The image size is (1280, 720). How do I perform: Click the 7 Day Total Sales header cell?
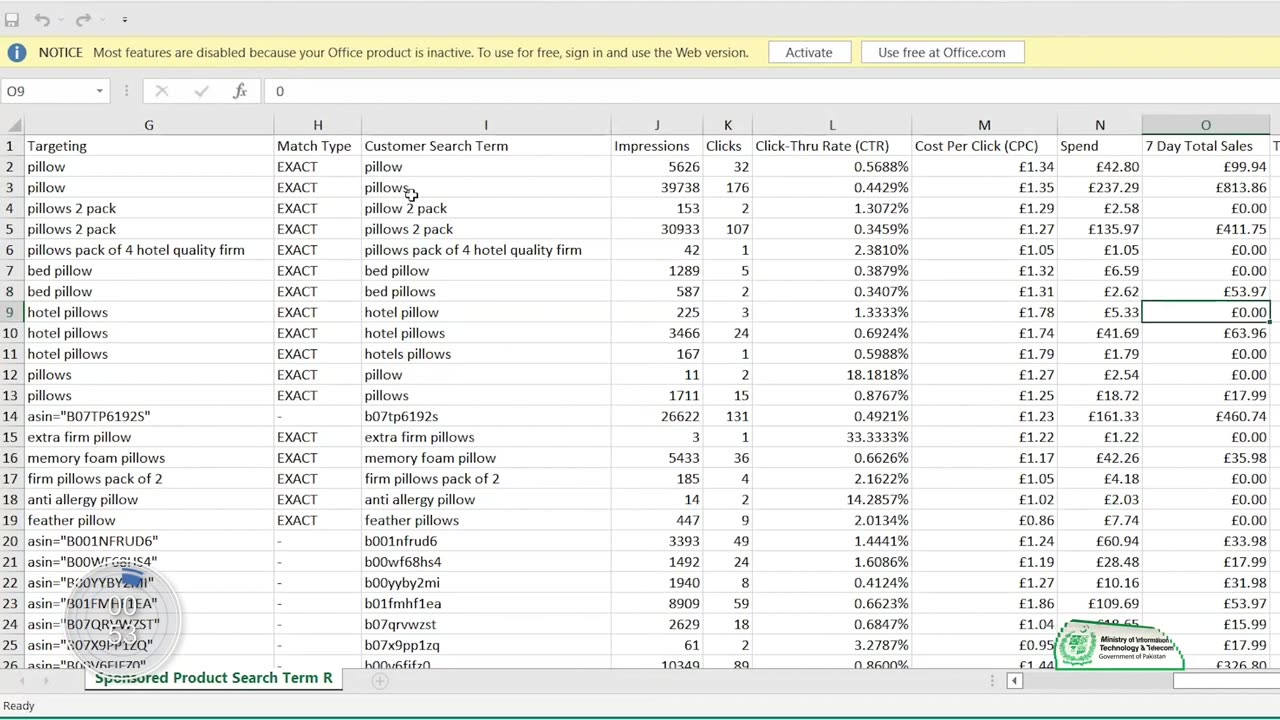coord(1205,146)
